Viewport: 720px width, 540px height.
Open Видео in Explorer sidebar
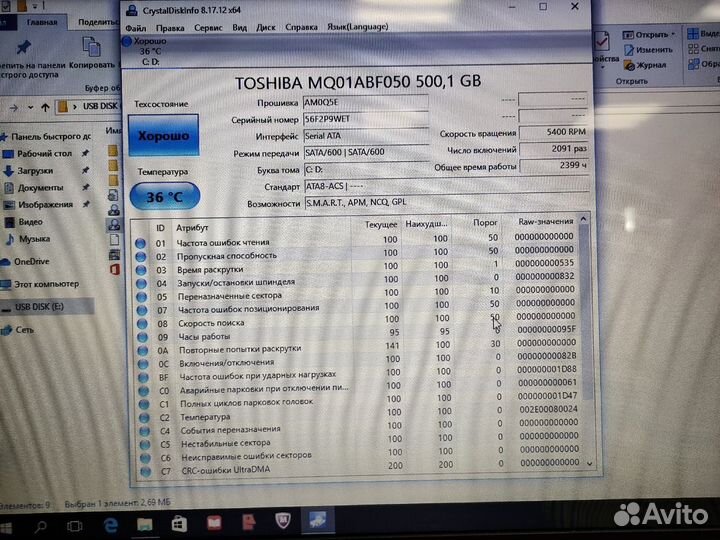[x=30, y=222]
